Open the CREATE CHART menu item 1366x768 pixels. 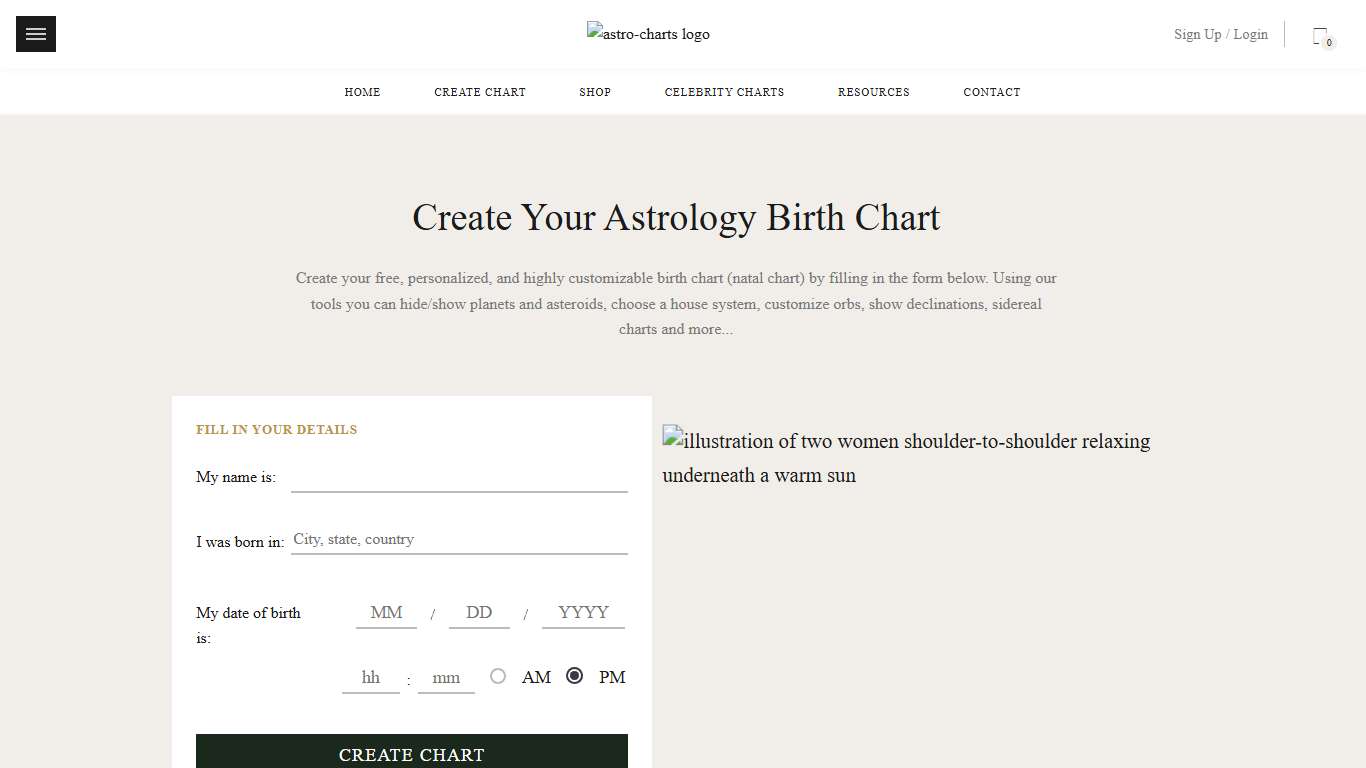pos(480,92)
